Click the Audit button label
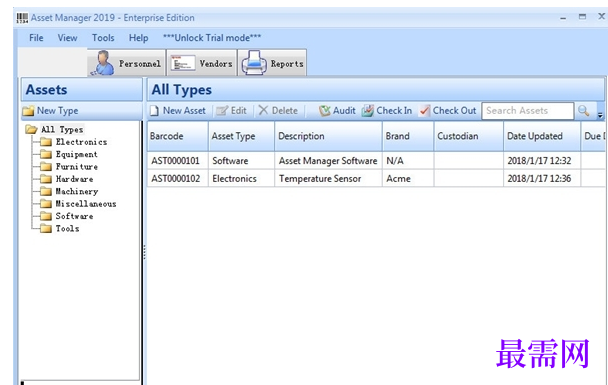The image size is (608, 385). tap(344, 111)
